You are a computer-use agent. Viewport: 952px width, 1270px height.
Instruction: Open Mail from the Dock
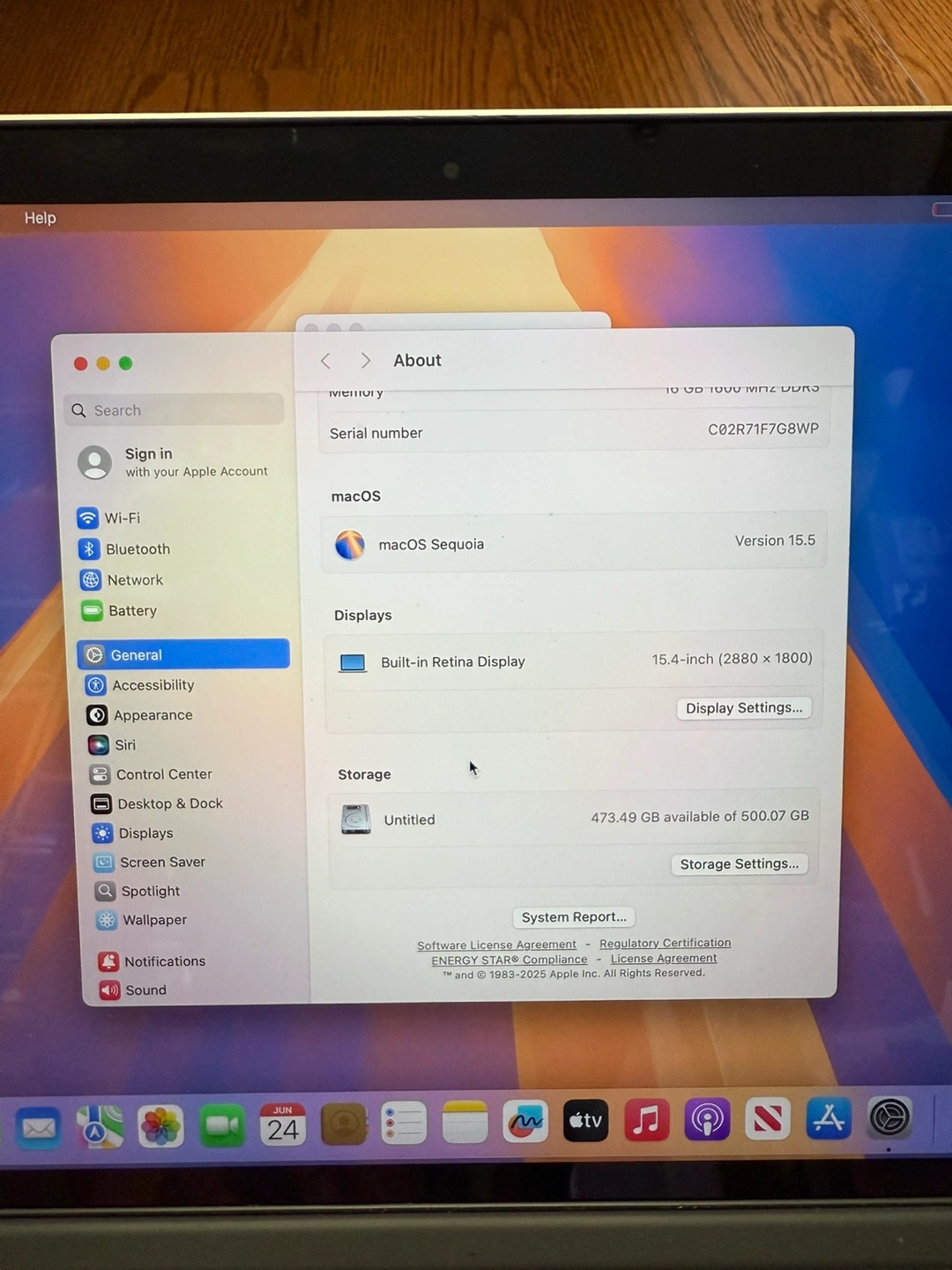[x=39, y=1127]
